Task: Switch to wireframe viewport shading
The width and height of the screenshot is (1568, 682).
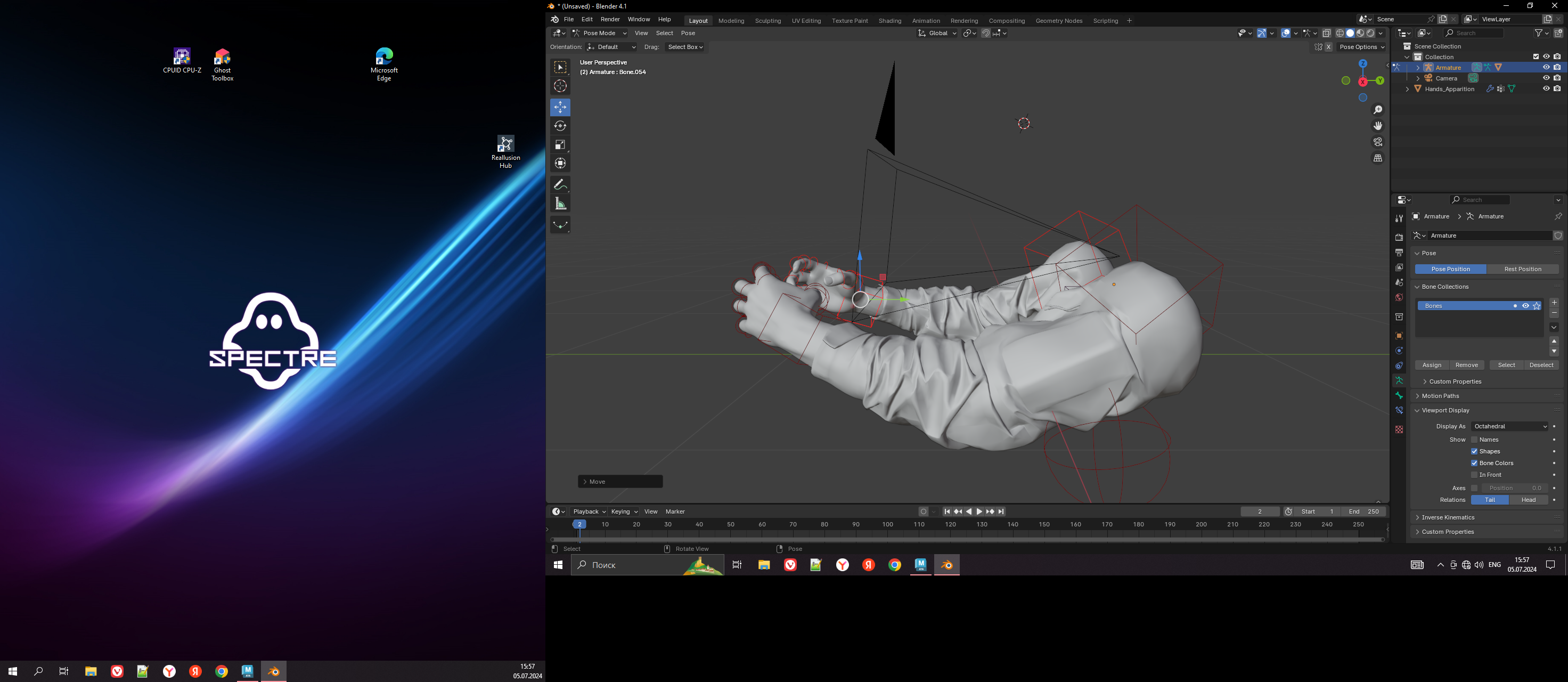Action: 1340,34
